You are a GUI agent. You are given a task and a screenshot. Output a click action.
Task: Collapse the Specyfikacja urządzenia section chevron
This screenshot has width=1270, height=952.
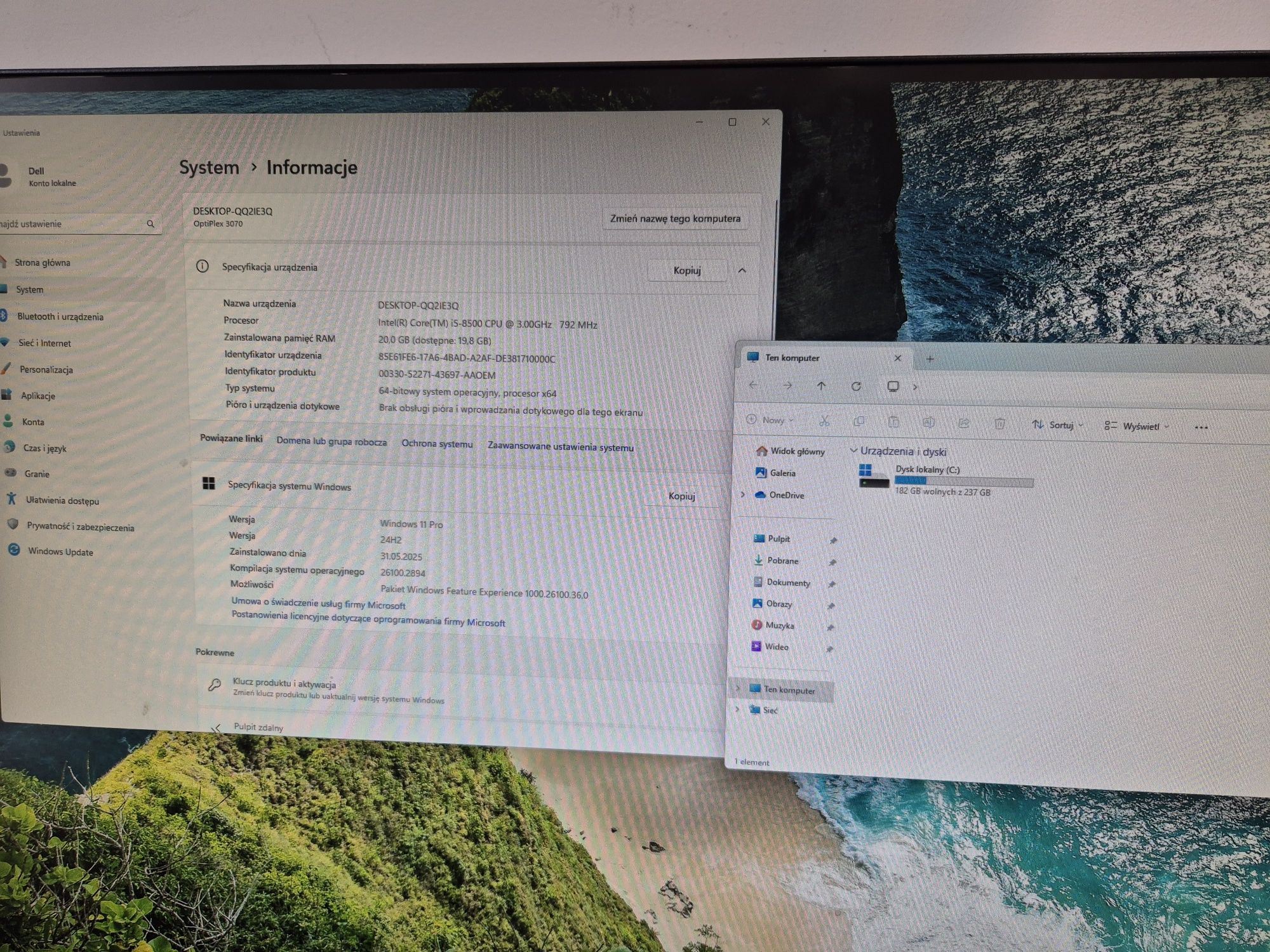742,270
